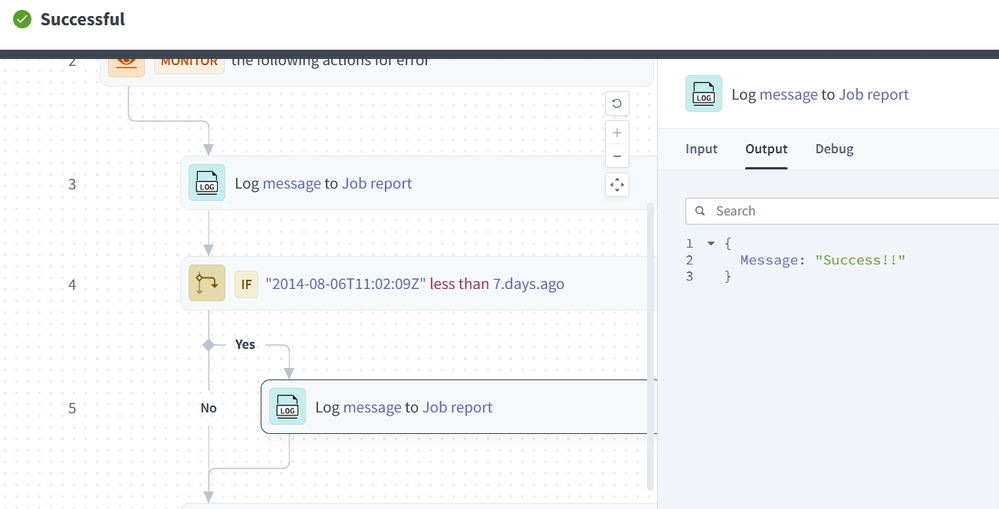The width and height of the screenshot is (999, 509).
Task: Click "message" link in step 3 title
Action: [x=292, y=183]
